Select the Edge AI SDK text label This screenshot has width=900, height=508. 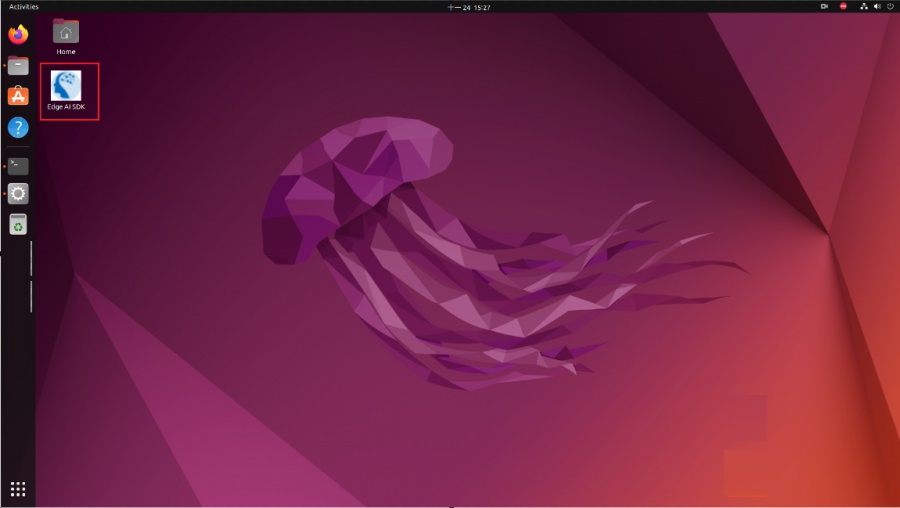tap(66, 107)
